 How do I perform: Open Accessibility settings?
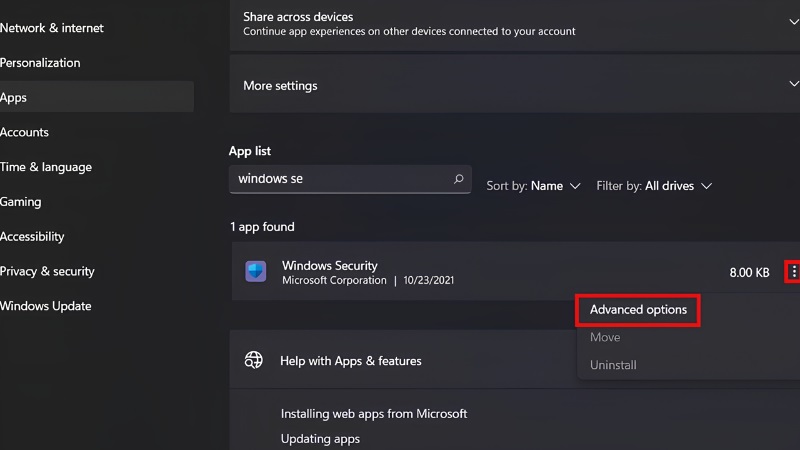[32, 236]
